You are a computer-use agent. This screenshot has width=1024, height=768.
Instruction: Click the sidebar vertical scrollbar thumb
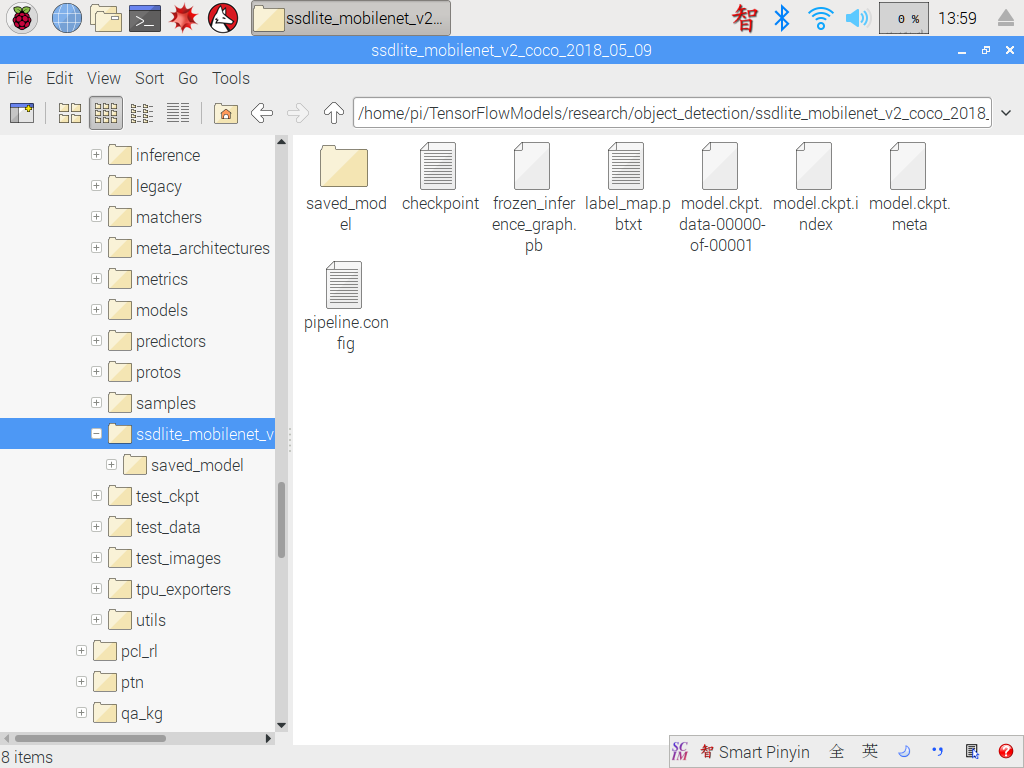pos(281,520)
